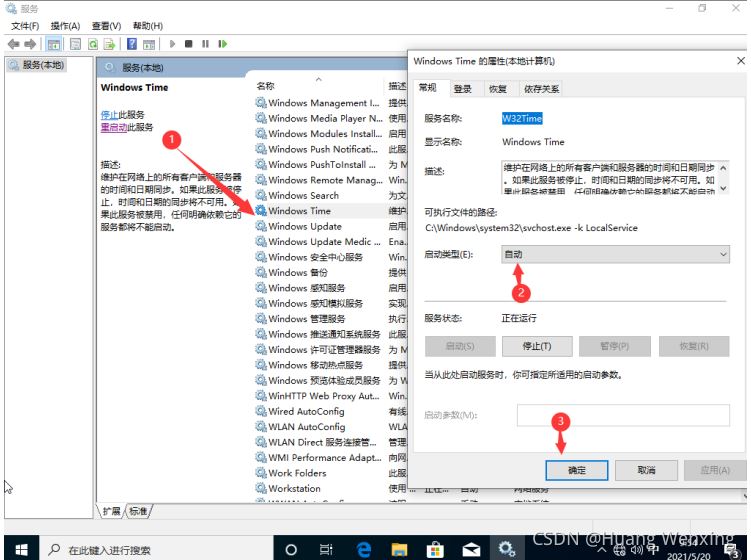Click the Start Service play icon
This screenshot has width=751, height=560.
[172, 44]
